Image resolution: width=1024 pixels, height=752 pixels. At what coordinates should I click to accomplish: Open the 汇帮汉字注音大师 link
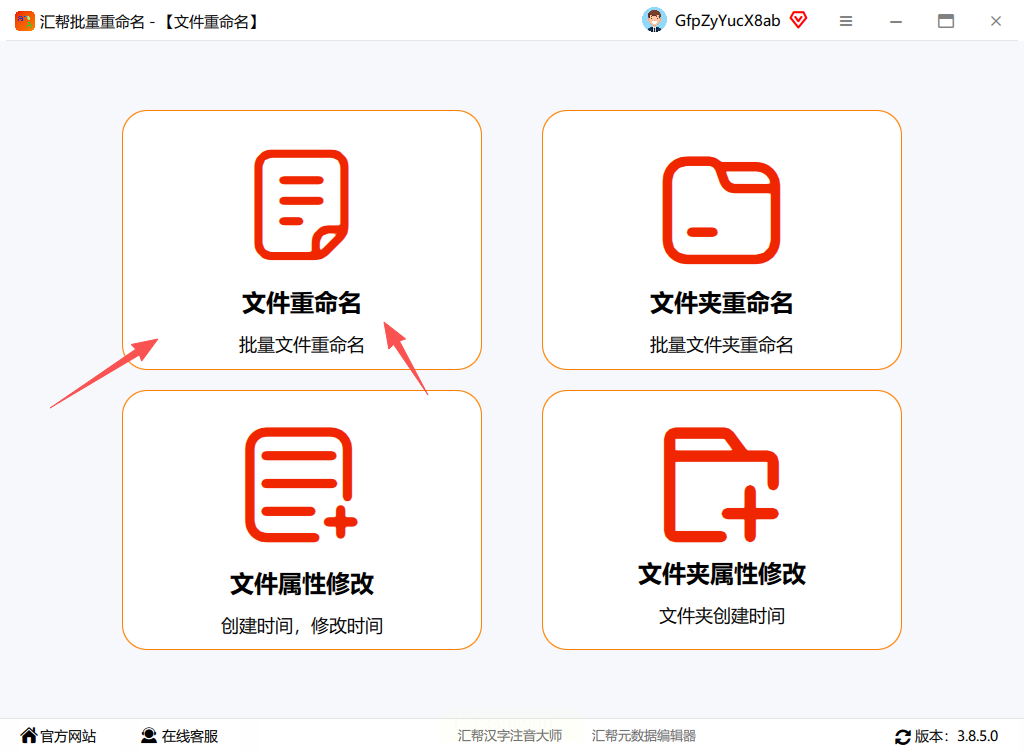[x=509, y=736]
